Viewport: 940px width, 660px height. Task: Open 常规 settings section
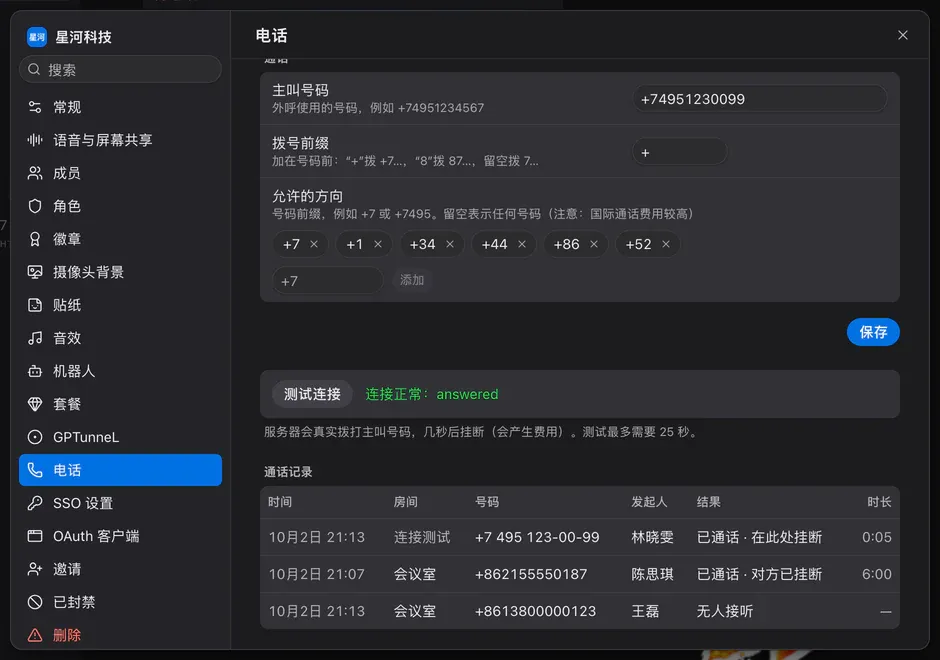(x=120, y=107)
